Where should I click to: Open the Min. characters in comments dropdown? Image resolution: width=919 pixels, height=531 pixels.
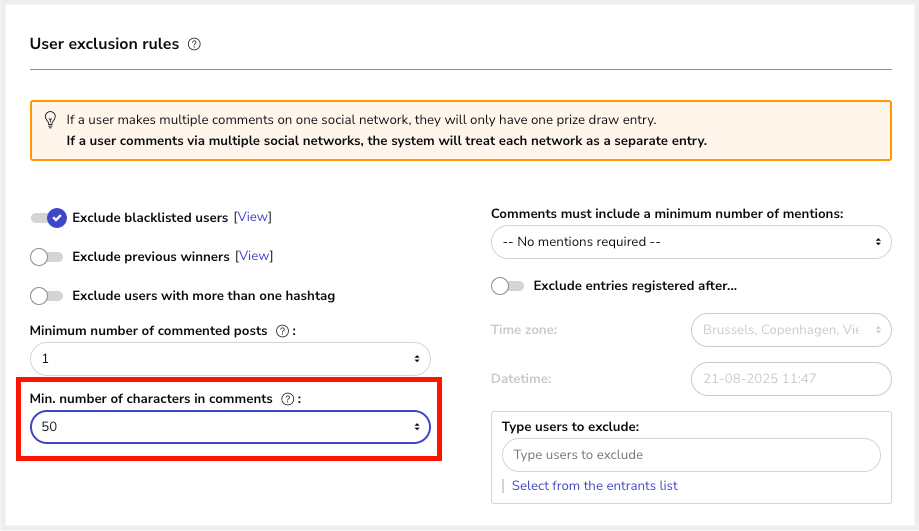[230, 427]
